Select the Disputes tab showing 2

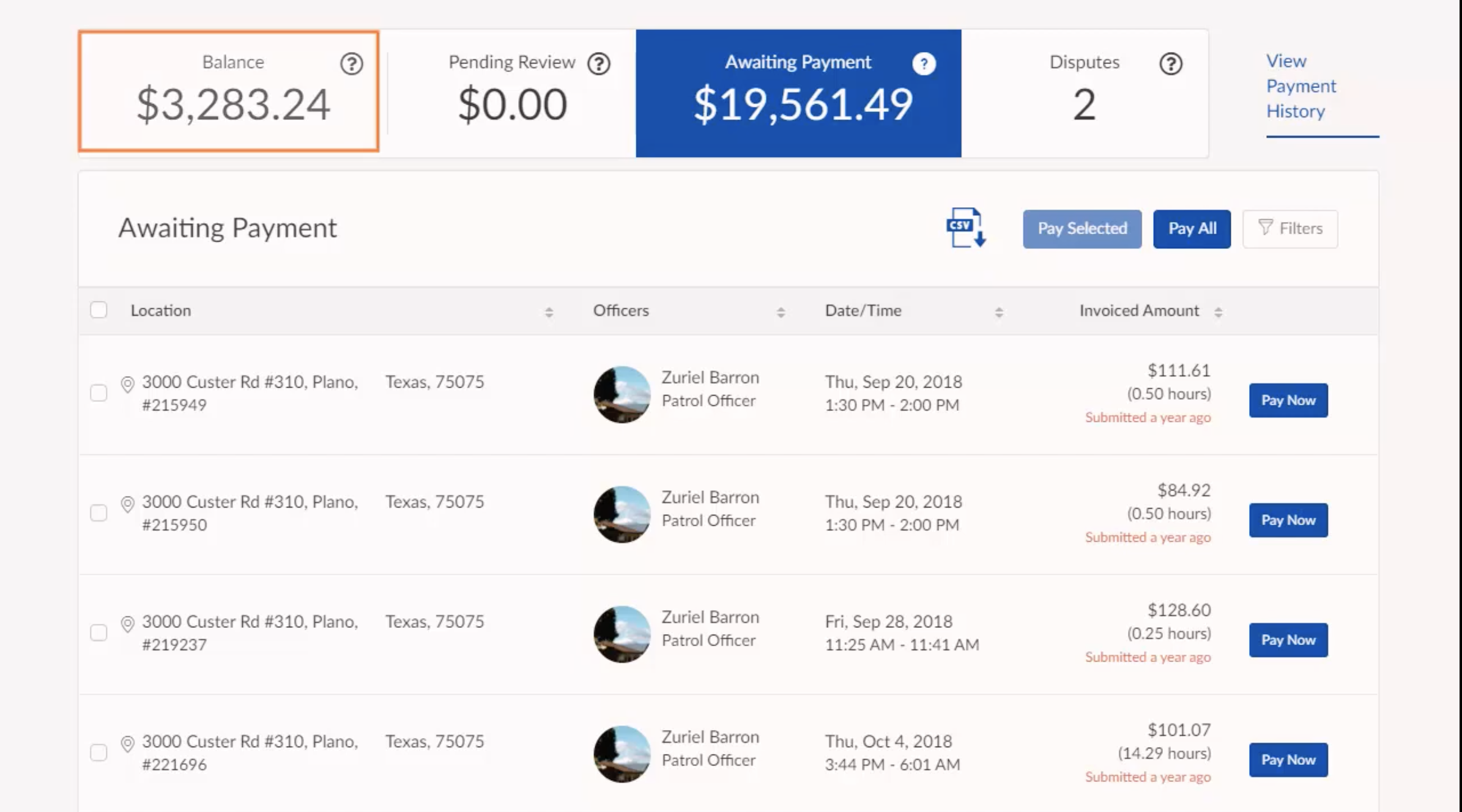click(1085, 93)
